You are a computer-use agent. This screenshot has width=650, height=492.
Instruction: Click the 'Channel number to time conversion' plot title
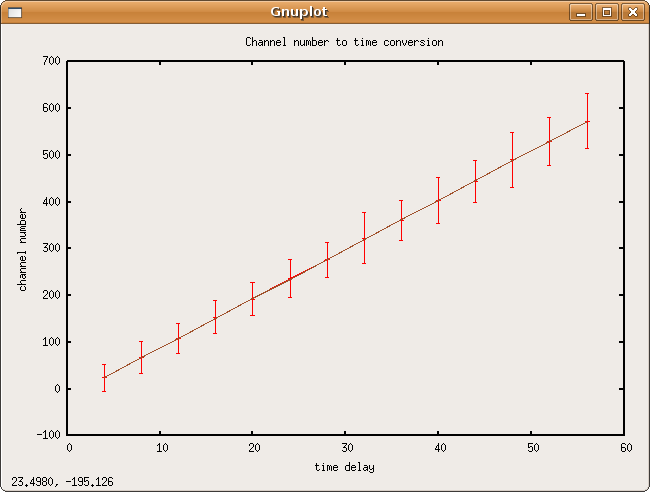click(344, 42)
